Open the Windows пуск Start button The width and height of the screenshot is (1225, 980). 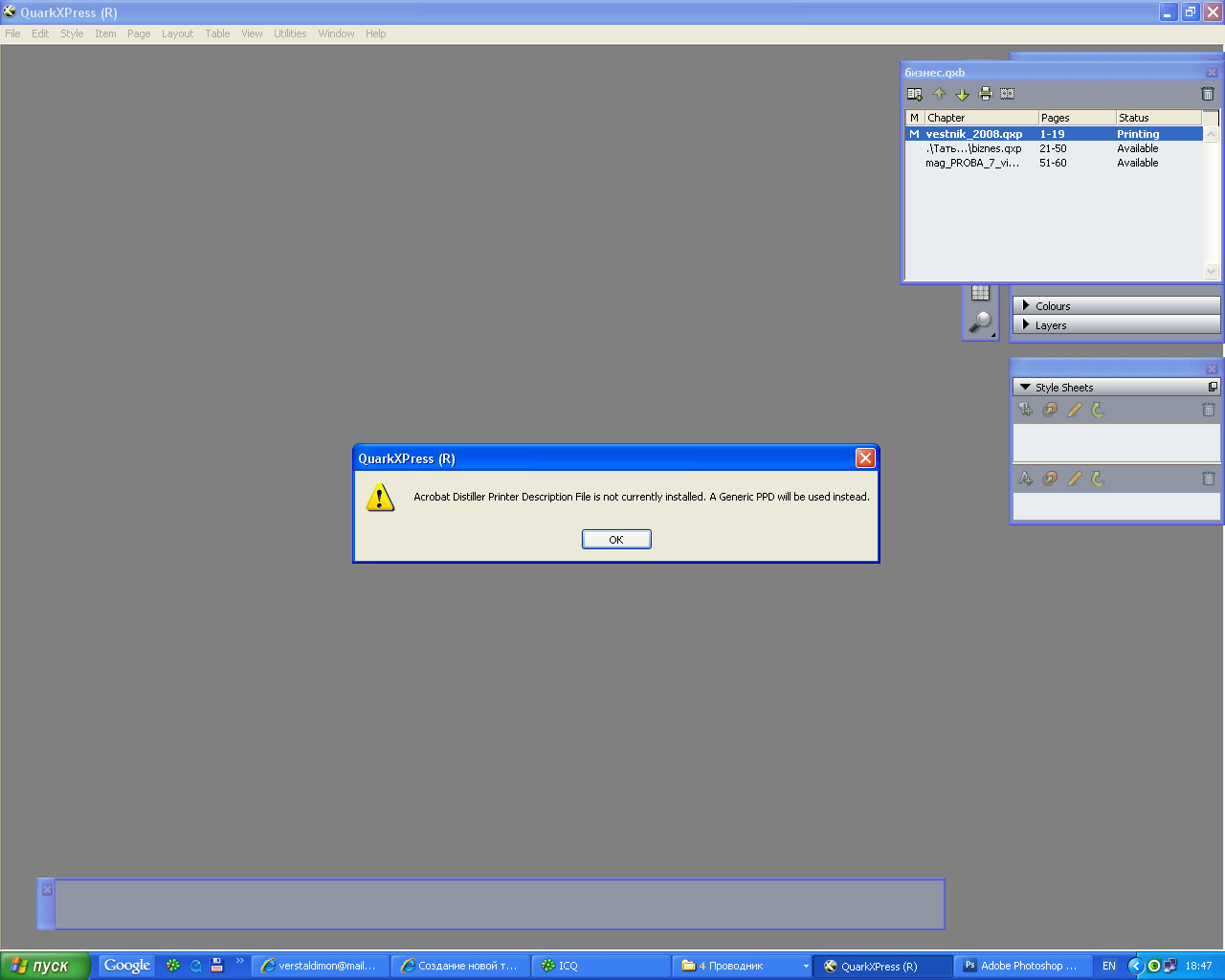click(45, 966)
